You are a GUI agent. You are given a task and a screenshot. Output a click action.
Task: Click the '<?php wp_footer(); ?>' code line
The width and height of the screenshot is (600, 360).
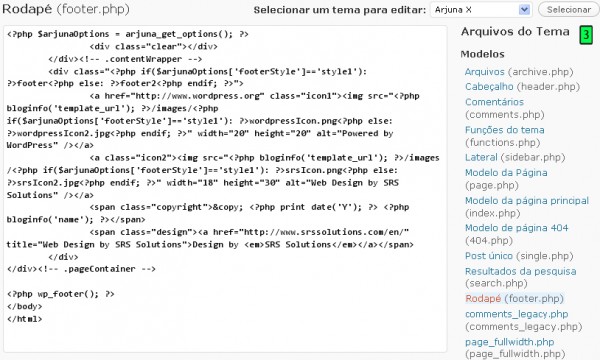[60, 294]
